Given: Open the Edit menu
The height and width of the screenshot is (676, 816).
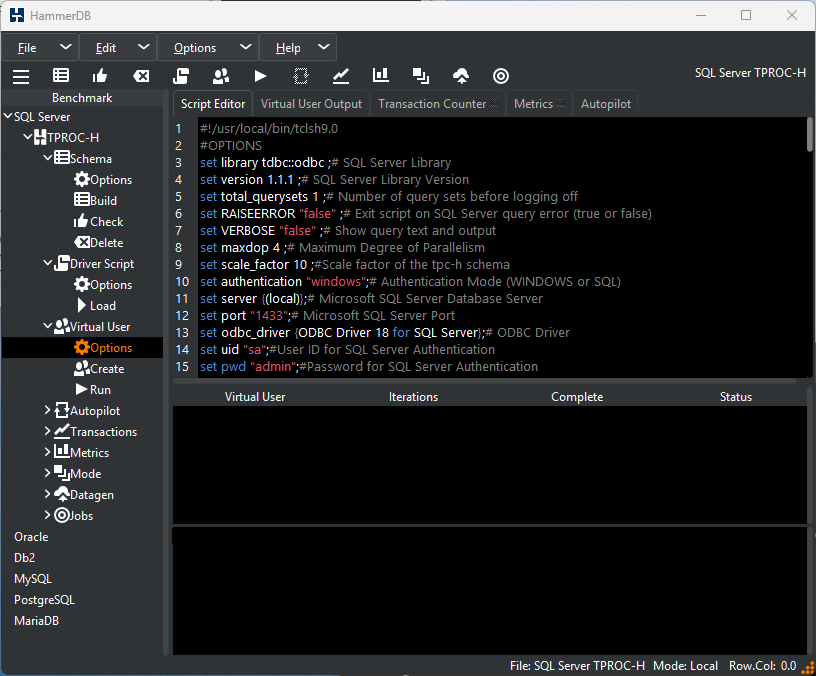Looking at the screenshot, I should [118, 48].
